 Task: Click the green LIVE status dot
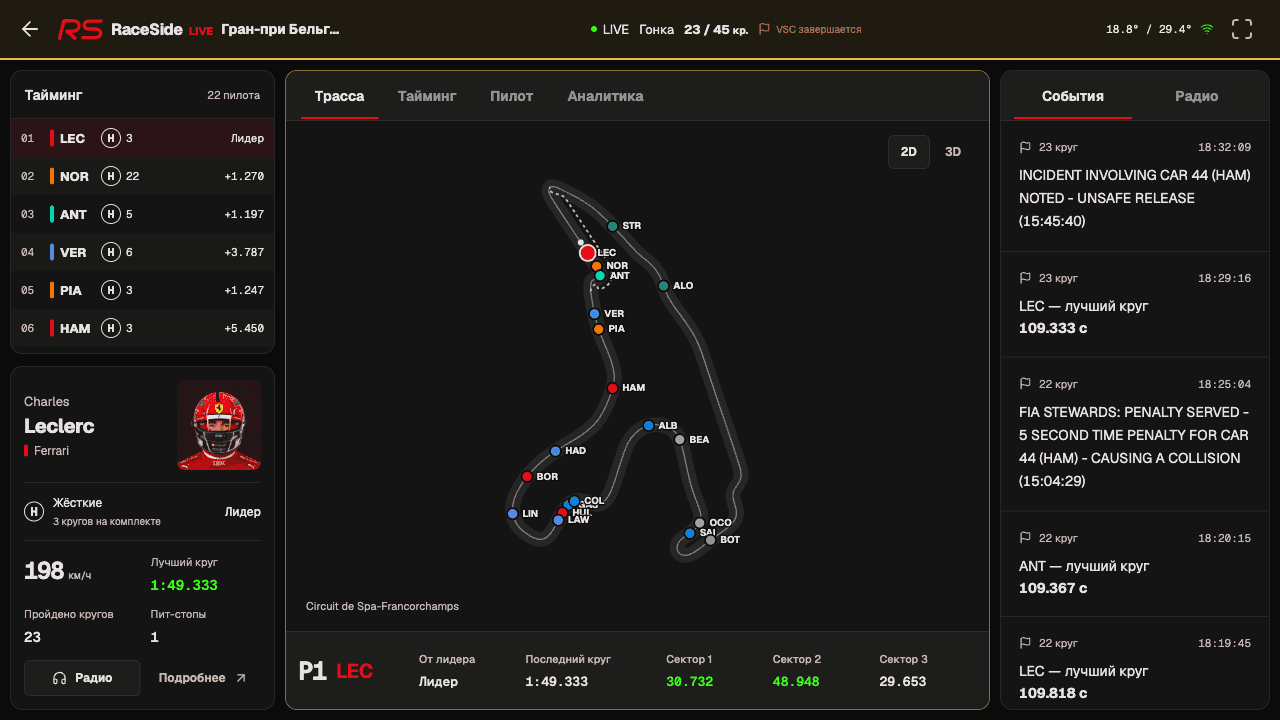click(x=594, y=29)
